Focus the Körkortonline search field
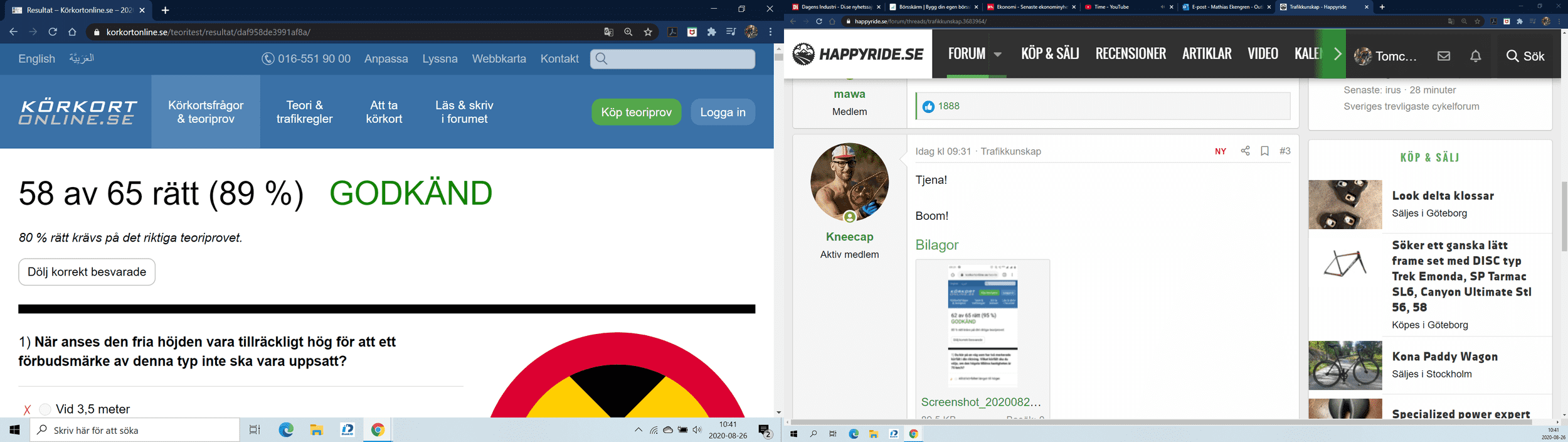Viewport: 1568px width, 442px height. [x=672, y=58]
